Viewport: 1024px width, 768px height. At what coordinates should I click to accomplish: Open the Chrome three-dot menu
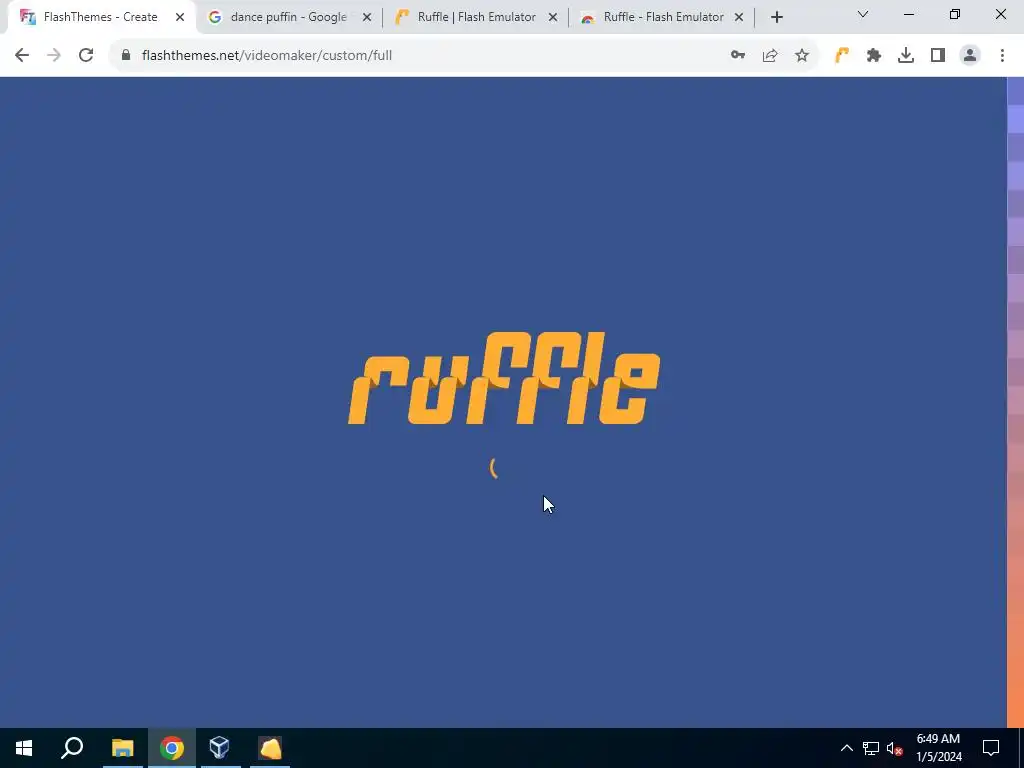(1002, 56)
